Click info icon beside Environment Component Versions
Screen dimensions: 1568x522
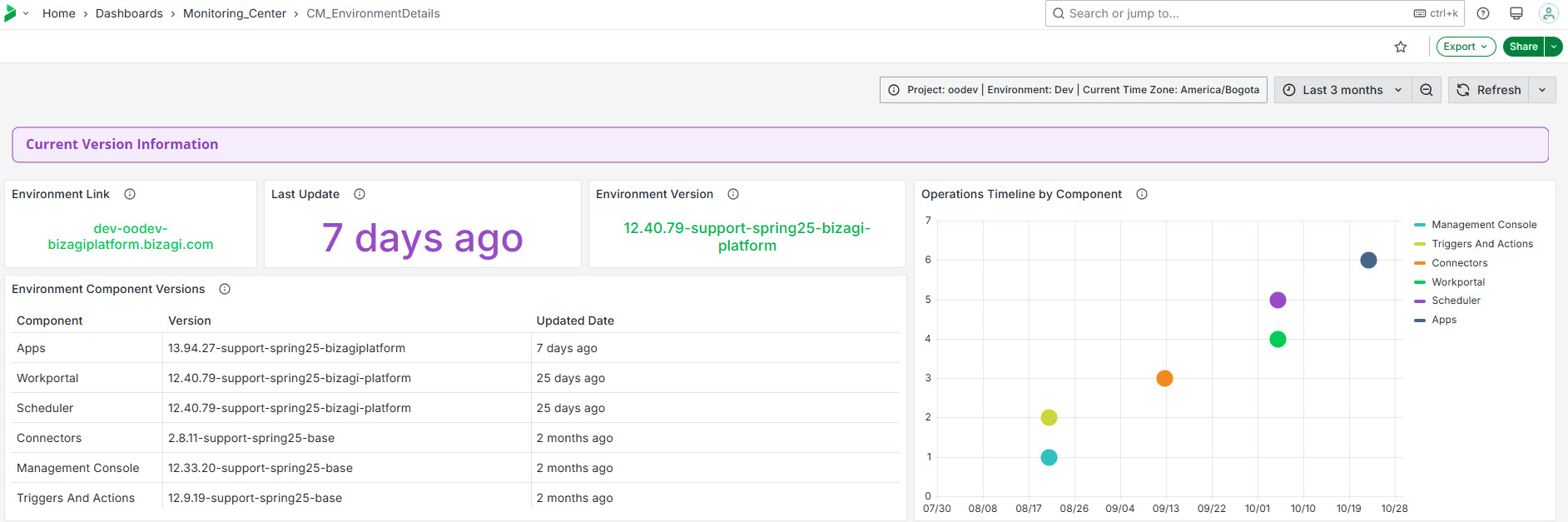click(x=225, y=289)
